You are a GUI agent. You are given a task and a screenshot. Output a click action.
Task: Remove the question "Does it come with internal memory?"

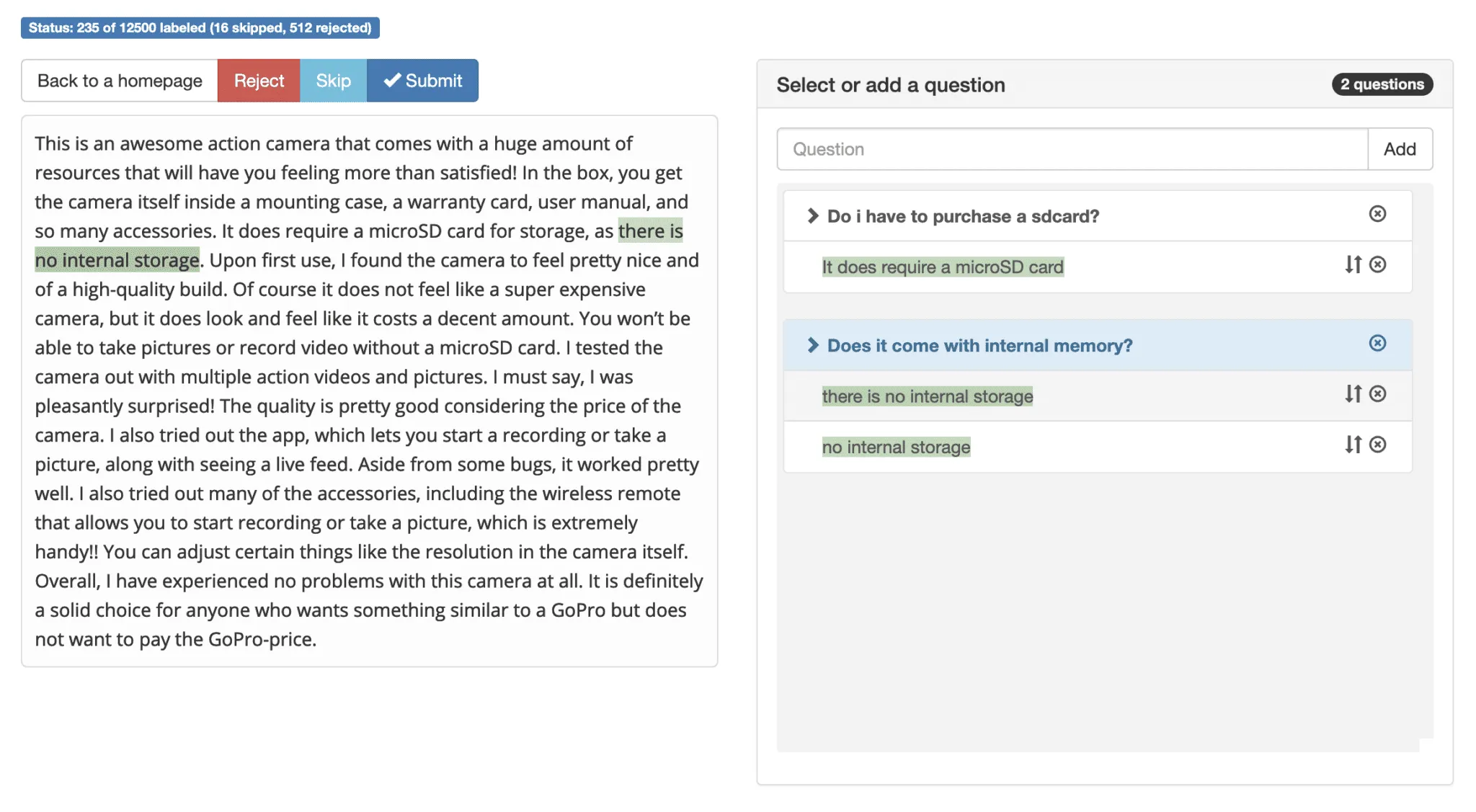tap(1377, 344)
